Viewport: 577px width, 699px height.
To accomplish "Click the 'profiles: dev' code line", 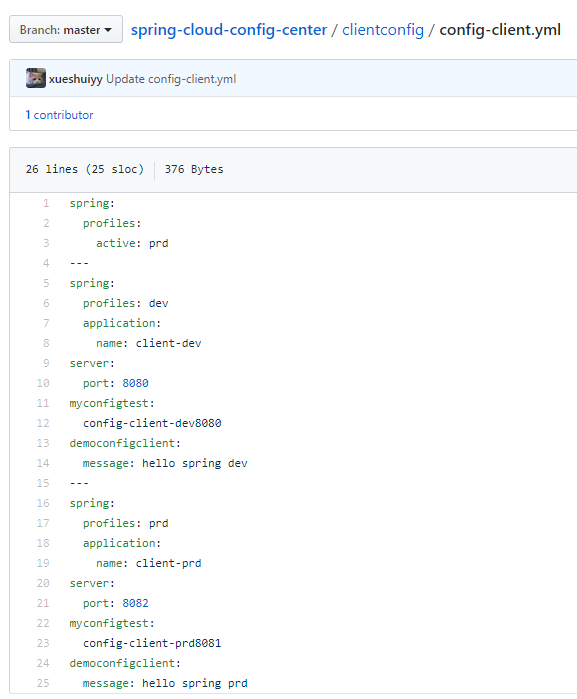I will [x=126, y=304].
